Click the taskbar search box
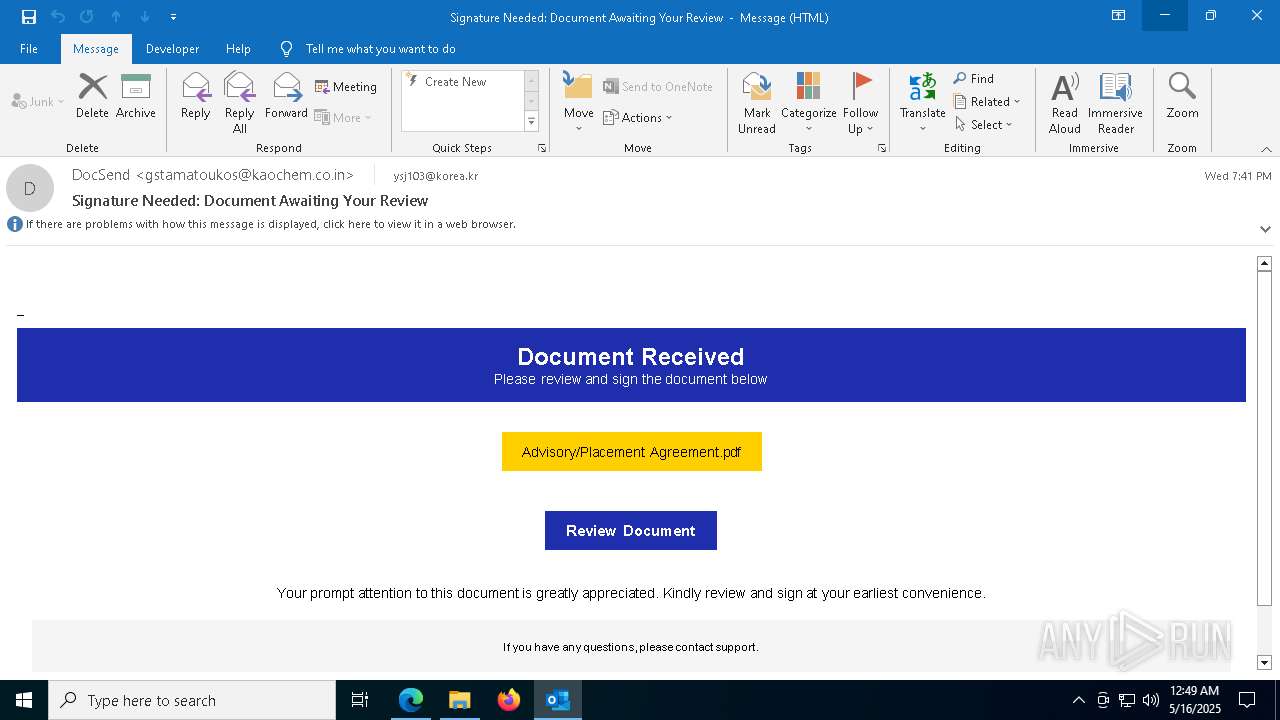 click(x=192, y=700)
